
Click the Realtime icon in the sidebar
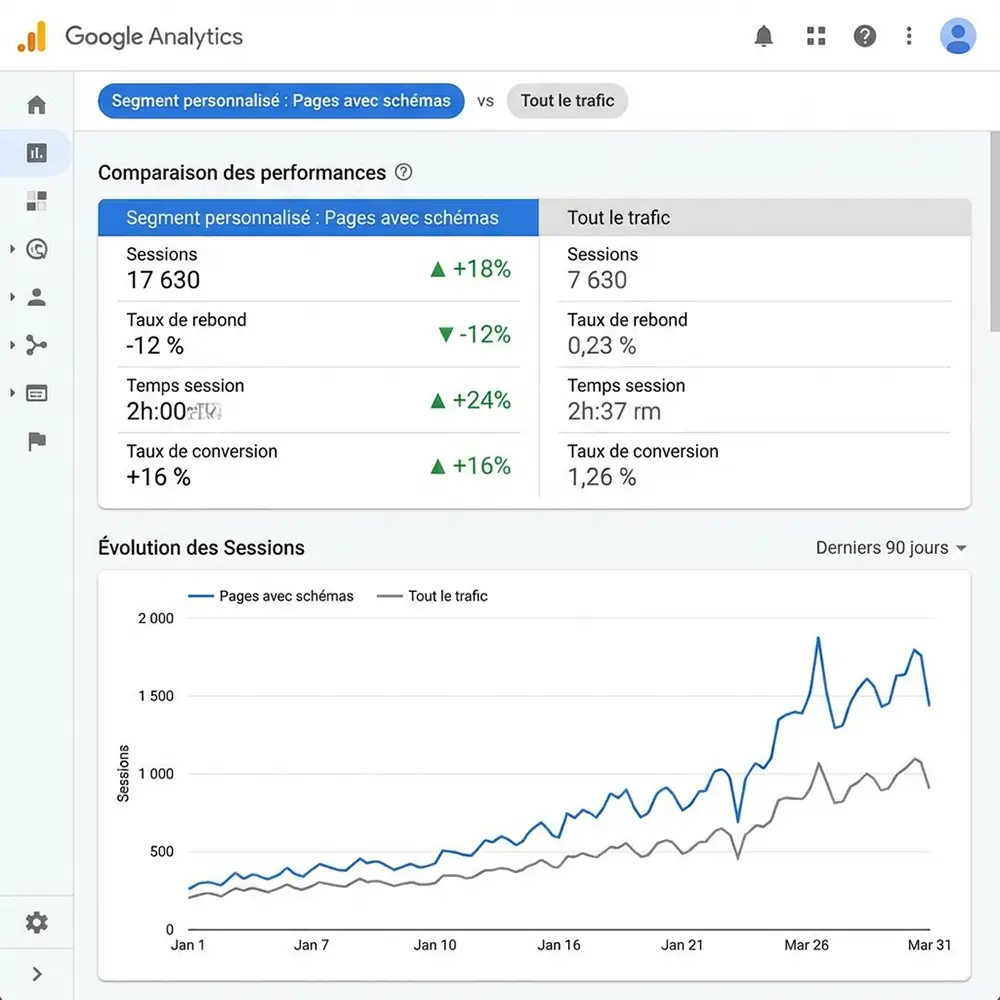click(36, 249)
